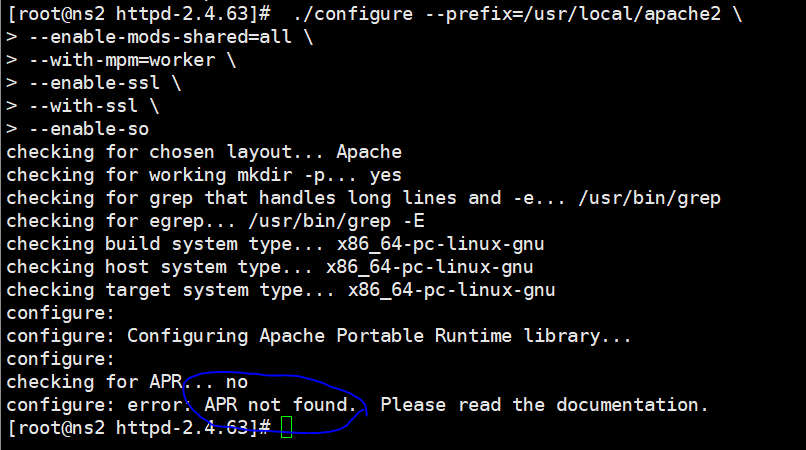Click 'Please read the documentation.' text
This screenshot has width=806, height=450.
click(x=544, y=405)
